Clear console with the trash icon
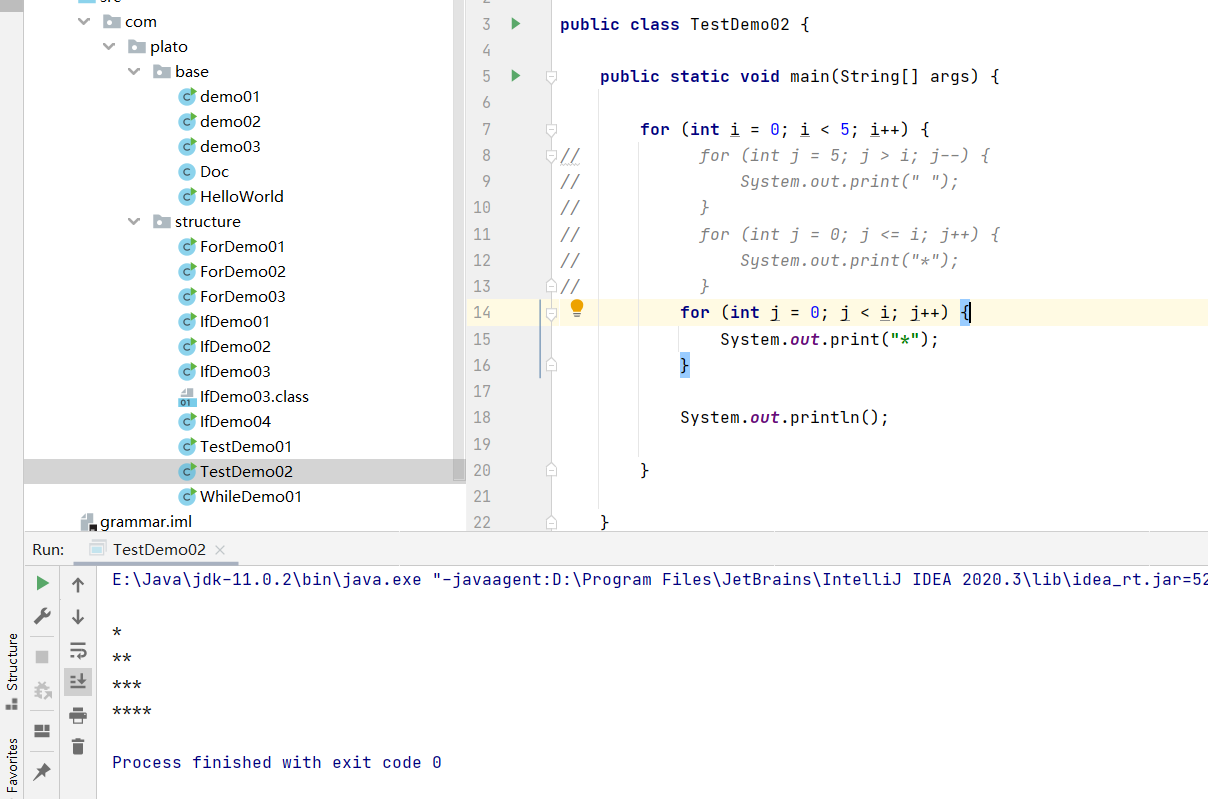This screenshot has height=799, width=1208. pos(78,746)
